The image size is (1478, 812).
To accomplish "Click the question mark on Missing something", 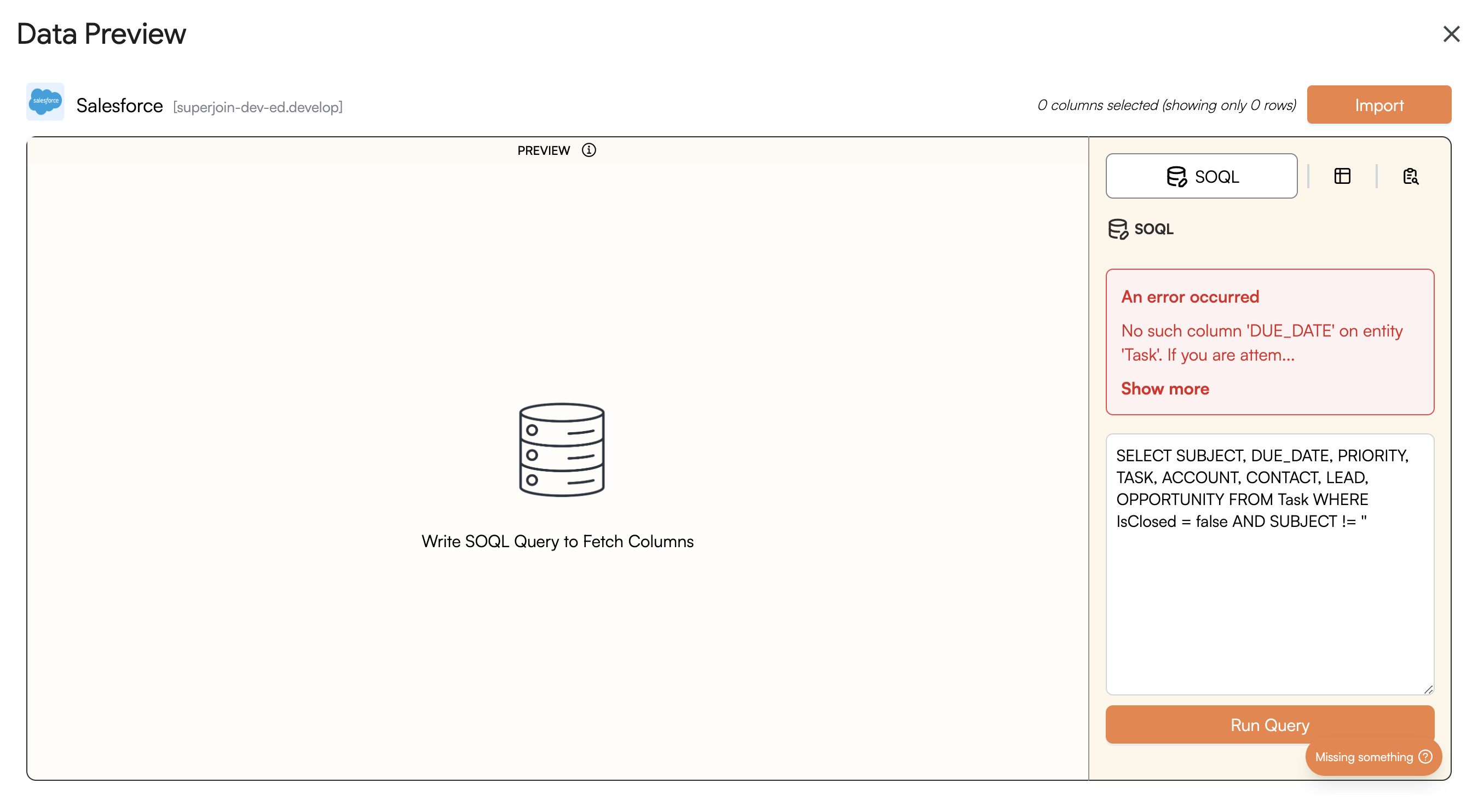I will pos(1425,756).
